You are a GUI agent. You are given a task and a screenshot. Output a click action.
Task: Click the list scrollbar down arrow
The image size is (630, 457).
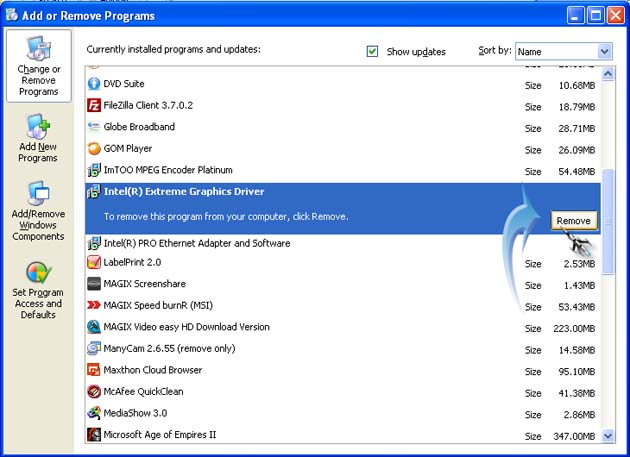pyautogui.click(x=608, y=436)
